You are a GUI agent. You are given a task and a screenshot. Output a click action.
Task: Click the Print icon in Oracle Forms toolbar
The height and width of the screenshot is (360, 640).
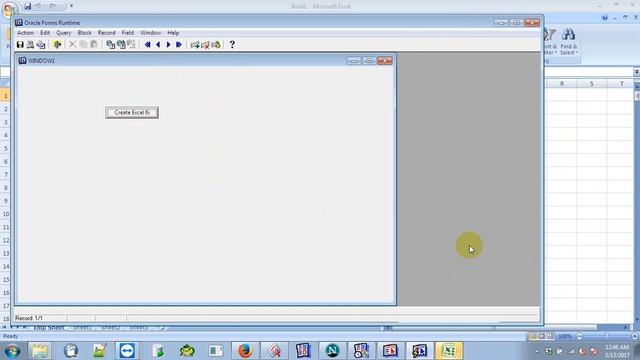pos(30,44)
